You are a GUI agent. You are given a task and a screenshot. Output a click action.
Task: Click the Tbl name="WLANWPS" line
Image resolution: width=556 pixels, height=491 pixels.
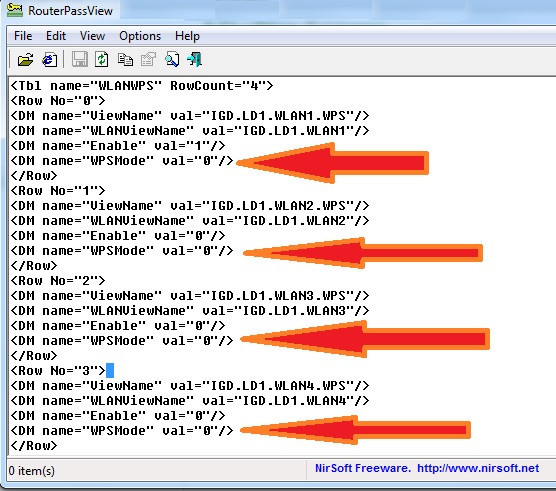coord(142,85)
